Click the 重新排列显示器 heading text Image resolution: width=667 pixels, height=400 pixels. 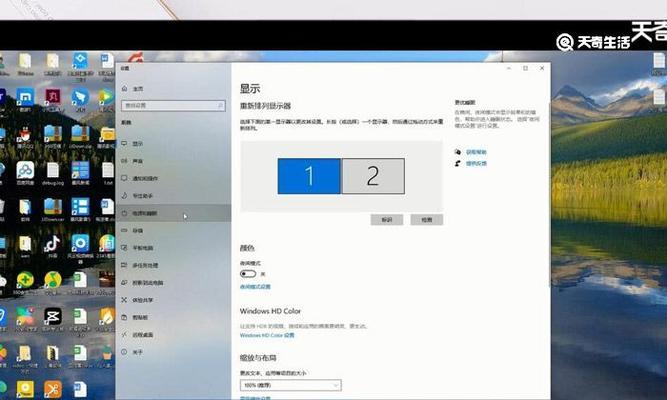click(265, 106)
